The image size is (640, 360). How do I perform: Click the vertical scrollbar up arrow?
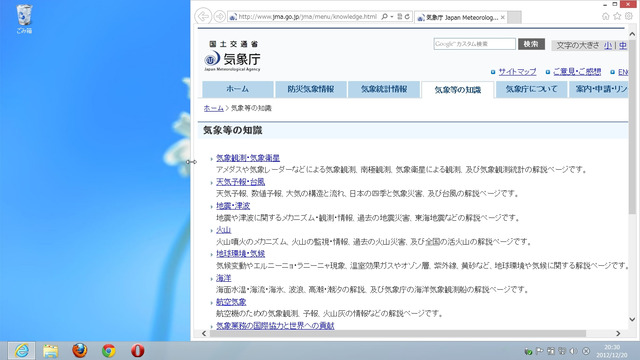632,35
